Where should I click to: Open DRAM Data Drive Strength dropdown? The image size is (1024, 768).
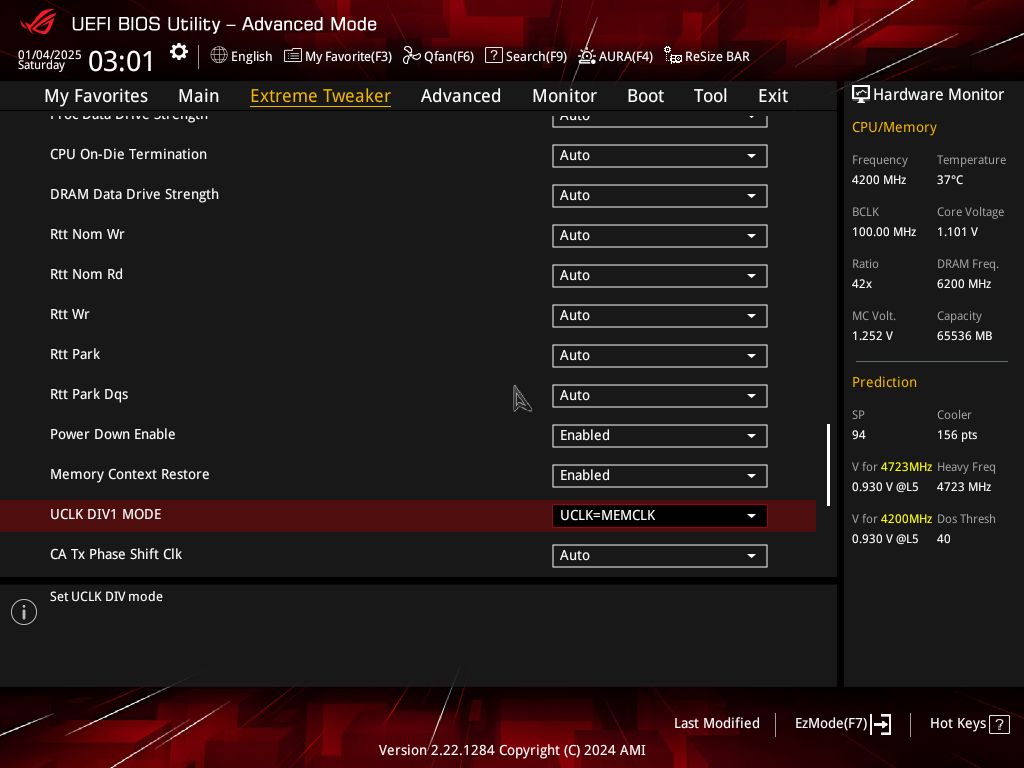[660, 195]
